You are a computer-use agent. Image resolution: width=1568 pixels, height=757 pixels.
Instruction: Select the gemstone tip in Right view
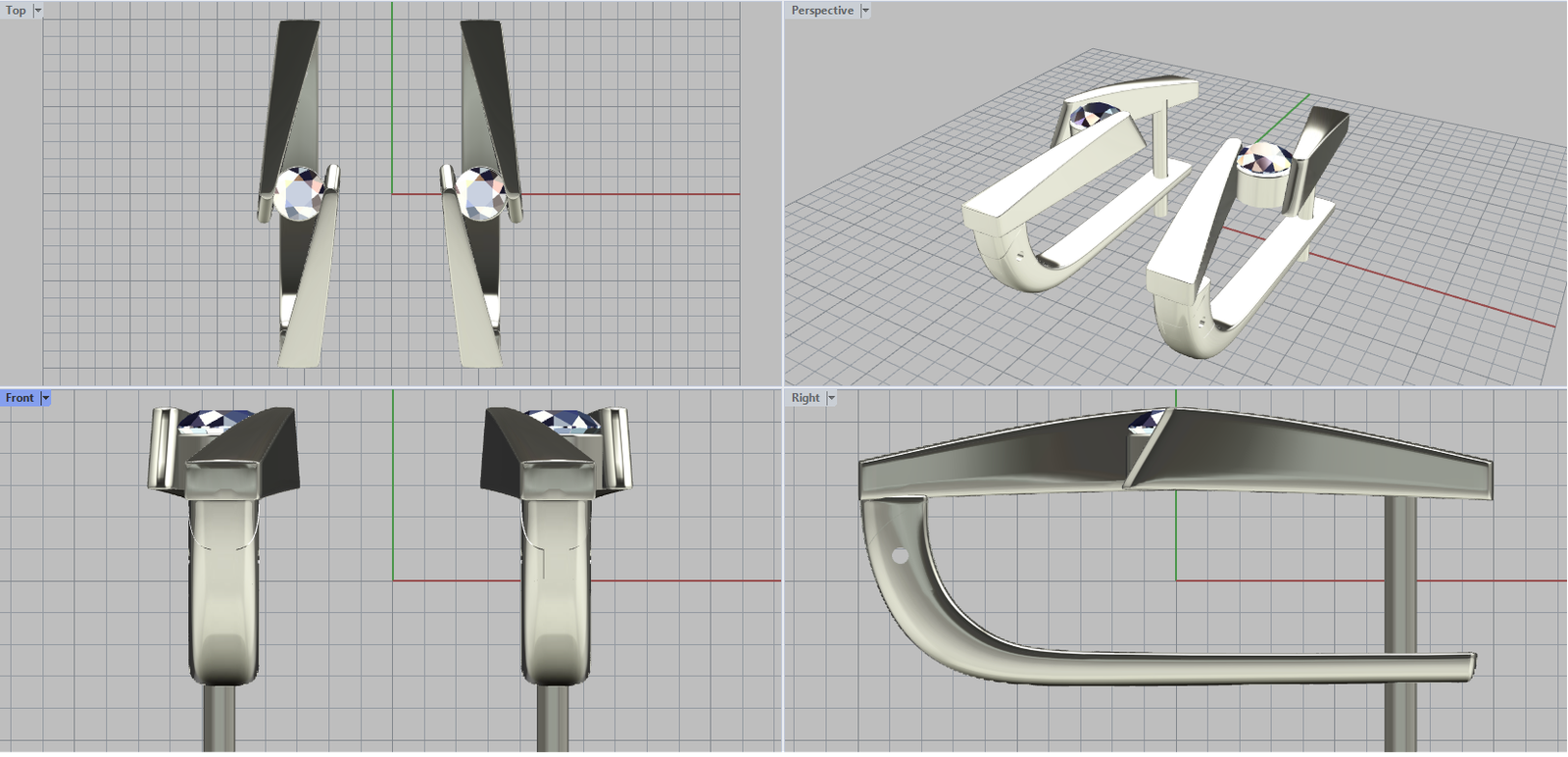pos(1146,423)
